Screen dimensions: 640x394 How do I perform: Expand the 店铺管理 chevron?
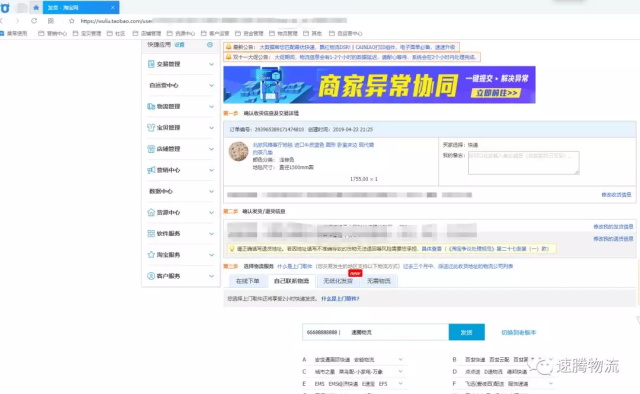click(211, 149)
